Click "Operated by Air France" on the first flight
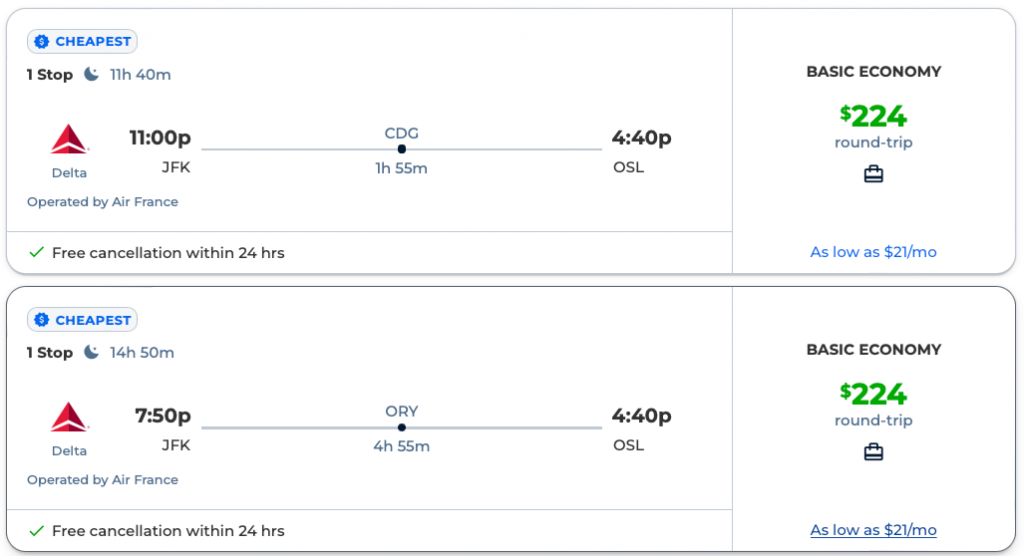 (103, 202)
